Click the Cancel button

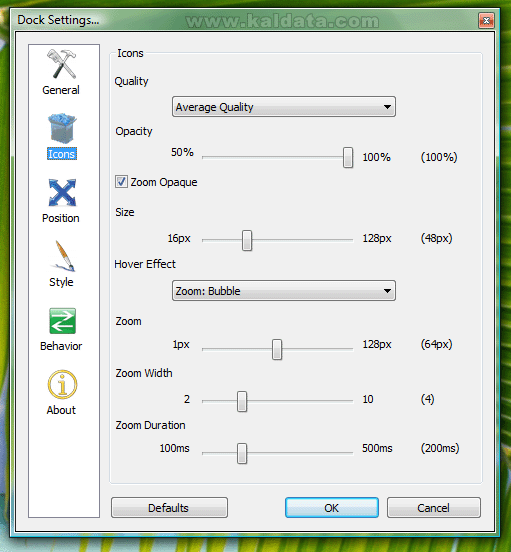(434, 508)
